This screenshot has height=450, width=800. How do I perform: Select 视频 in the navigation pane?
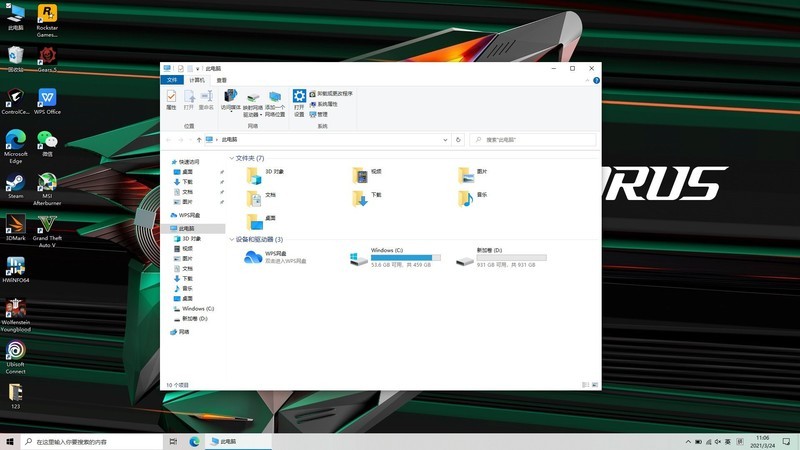[x=183, y=248]
